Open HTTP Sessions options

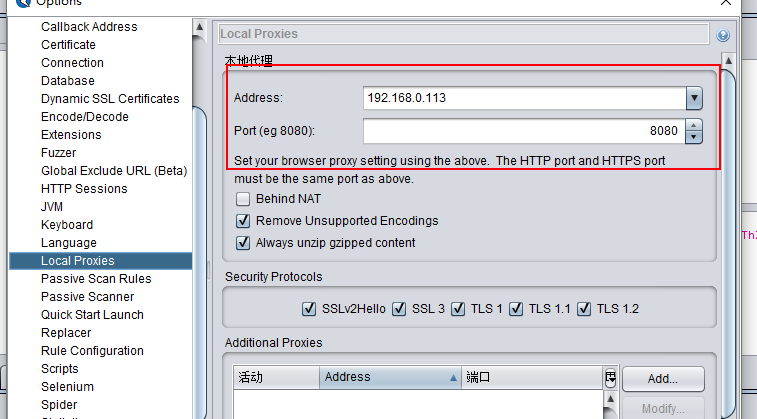pos(84,189)
